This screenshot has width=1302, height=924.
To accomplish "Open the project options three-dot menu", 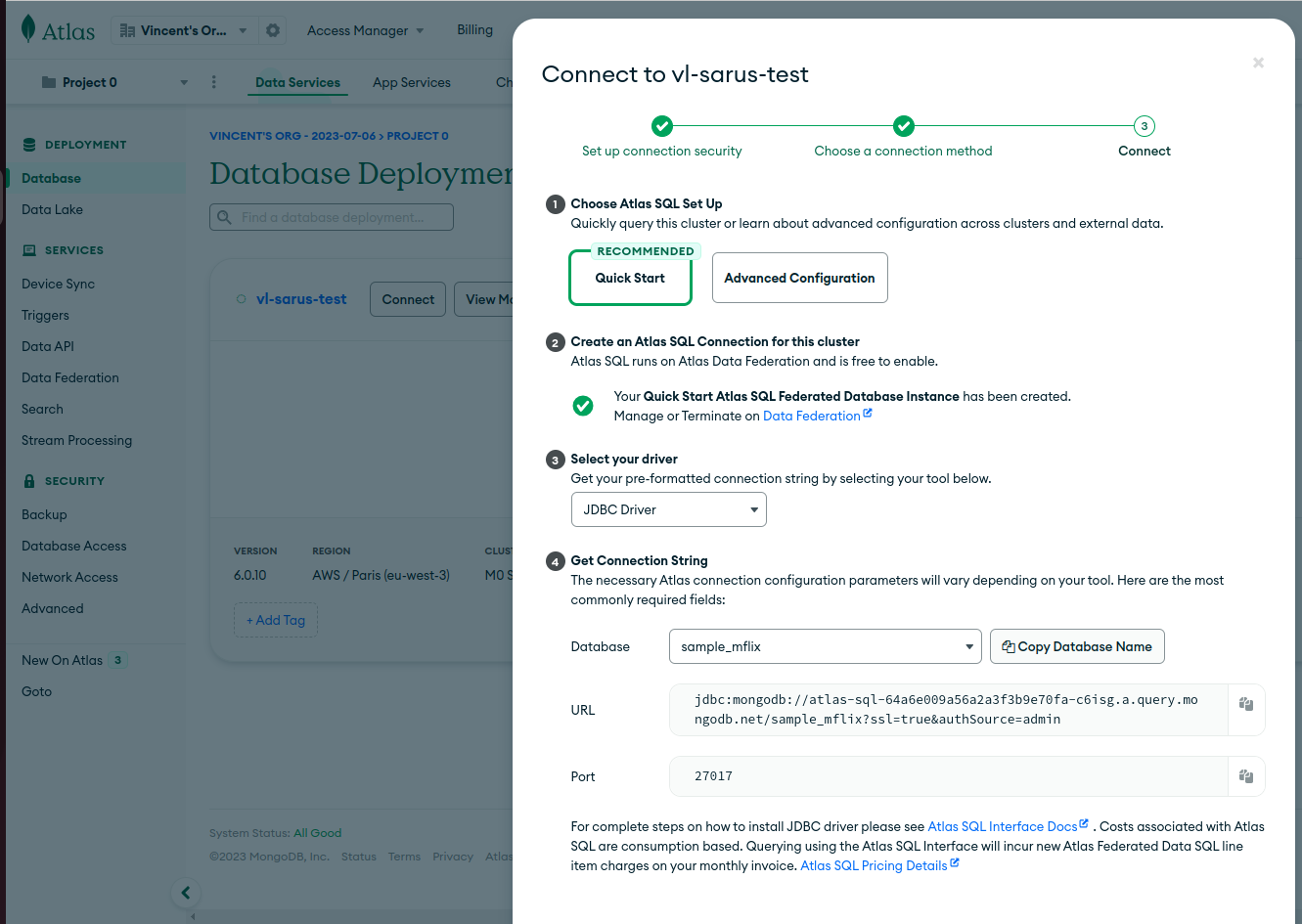I will 214,82.
